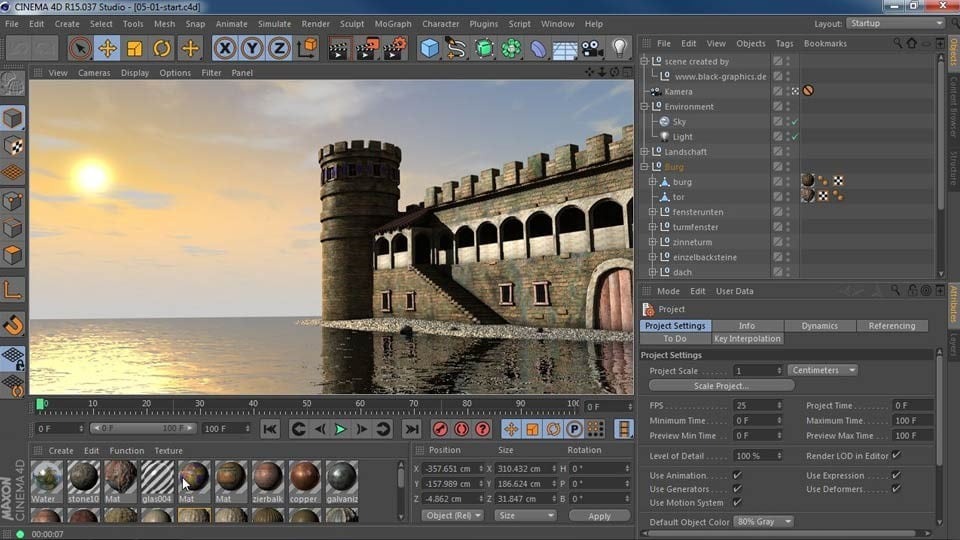Toggle Render LOD in Editor checkbox
The width and height of the screenshot is (960, 540).
click(x=896, y=455)
